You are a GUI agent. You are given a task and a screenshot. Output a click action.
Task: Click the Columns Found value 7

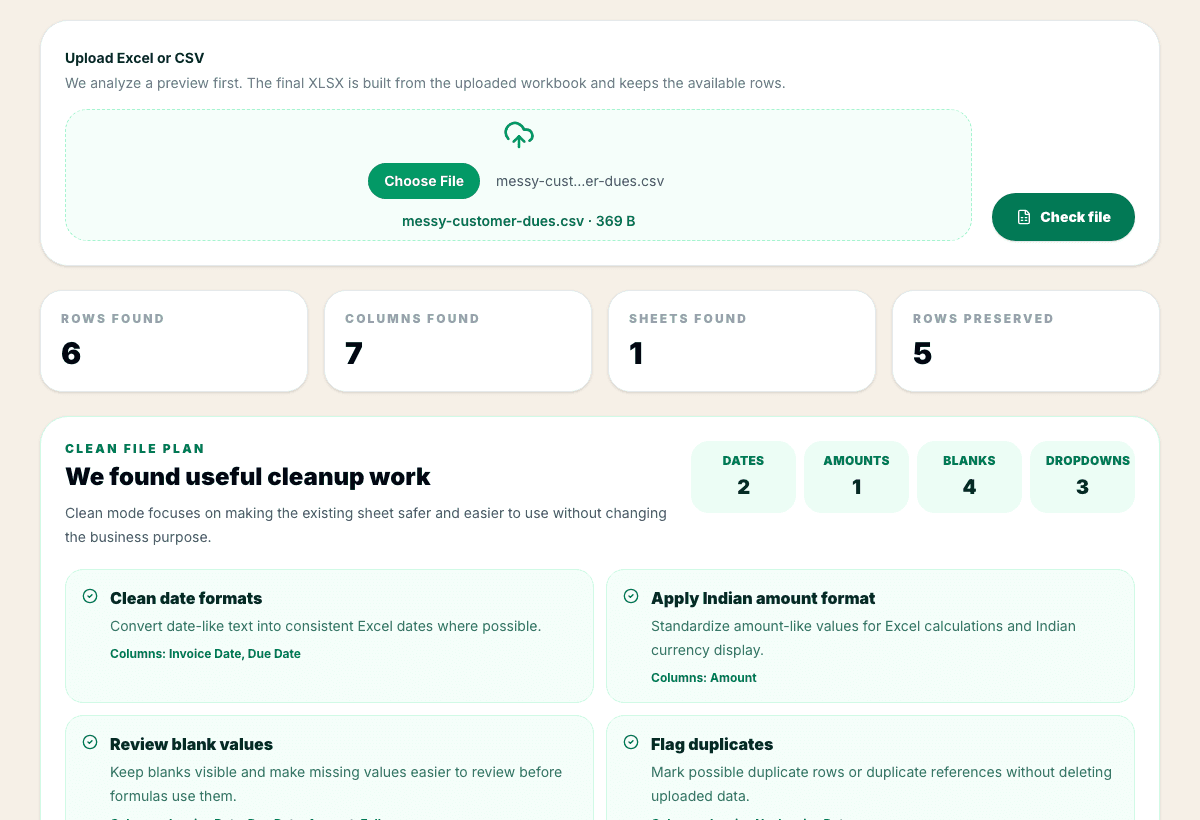coord(354,353)
